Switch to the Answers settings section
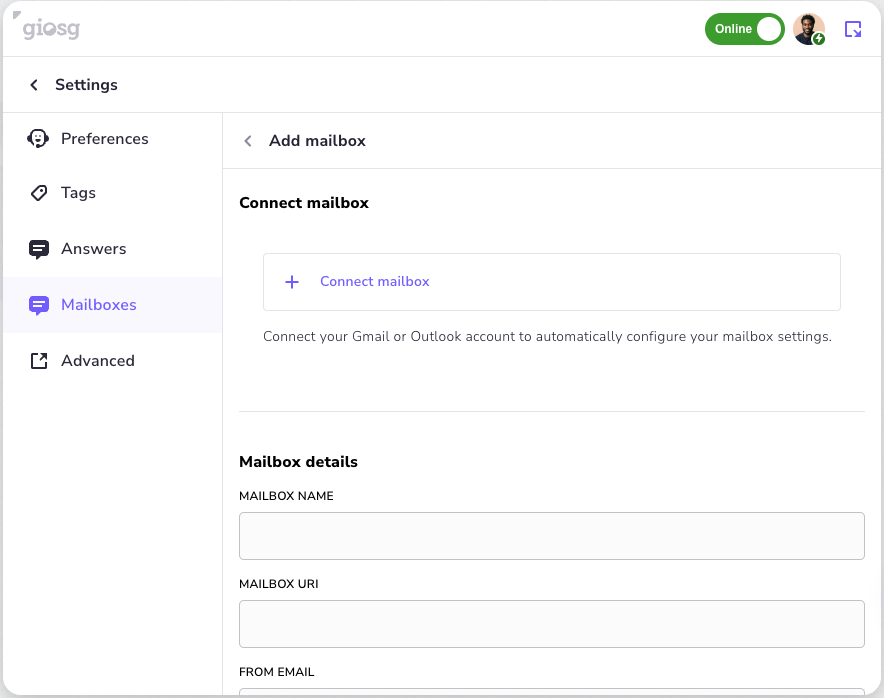884x698 pixels. point(94,248)
